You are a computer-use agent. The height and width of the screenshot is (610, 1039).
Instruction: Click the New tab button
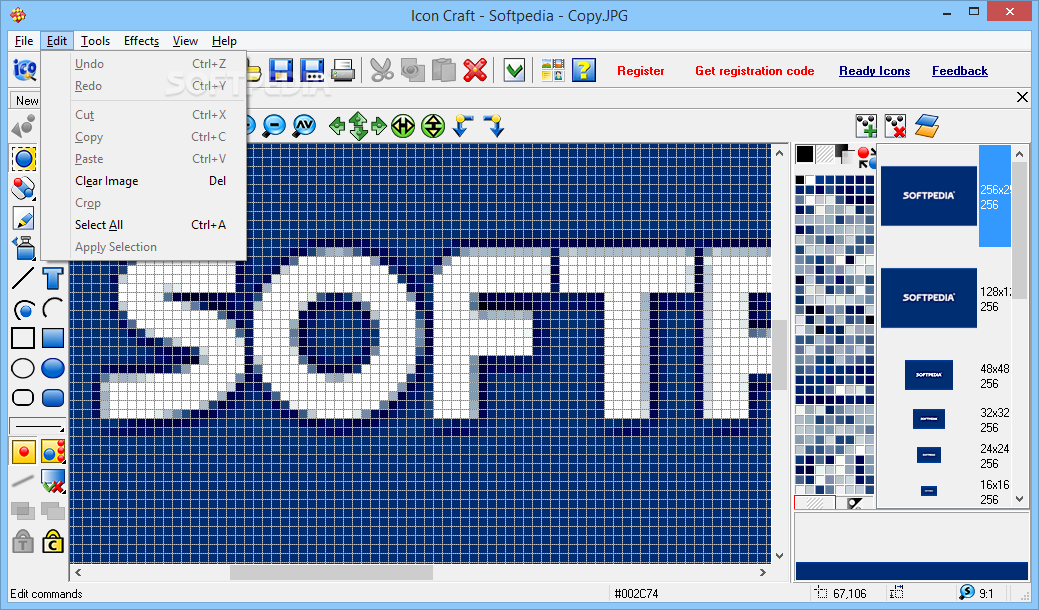coord(26,101)
